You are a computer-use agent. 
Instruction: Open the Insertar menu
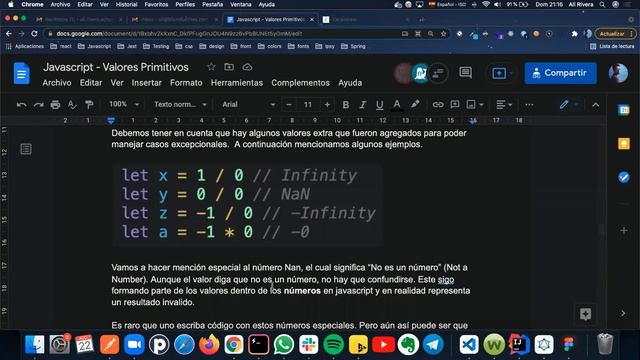(147, 83)
